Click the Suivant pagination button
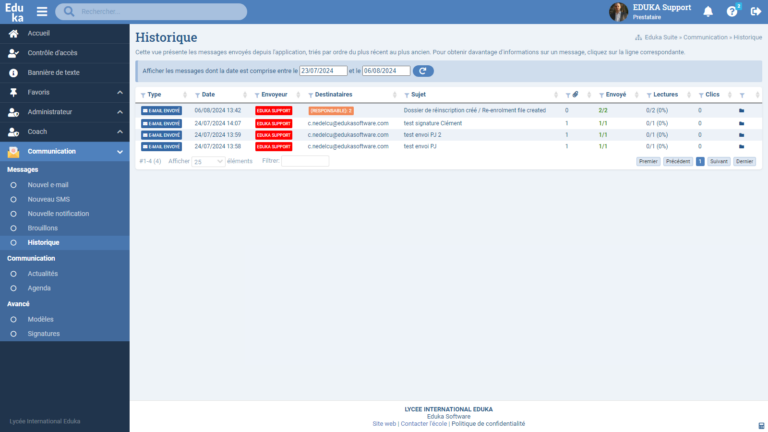768x432 pixels. point(719,161)
